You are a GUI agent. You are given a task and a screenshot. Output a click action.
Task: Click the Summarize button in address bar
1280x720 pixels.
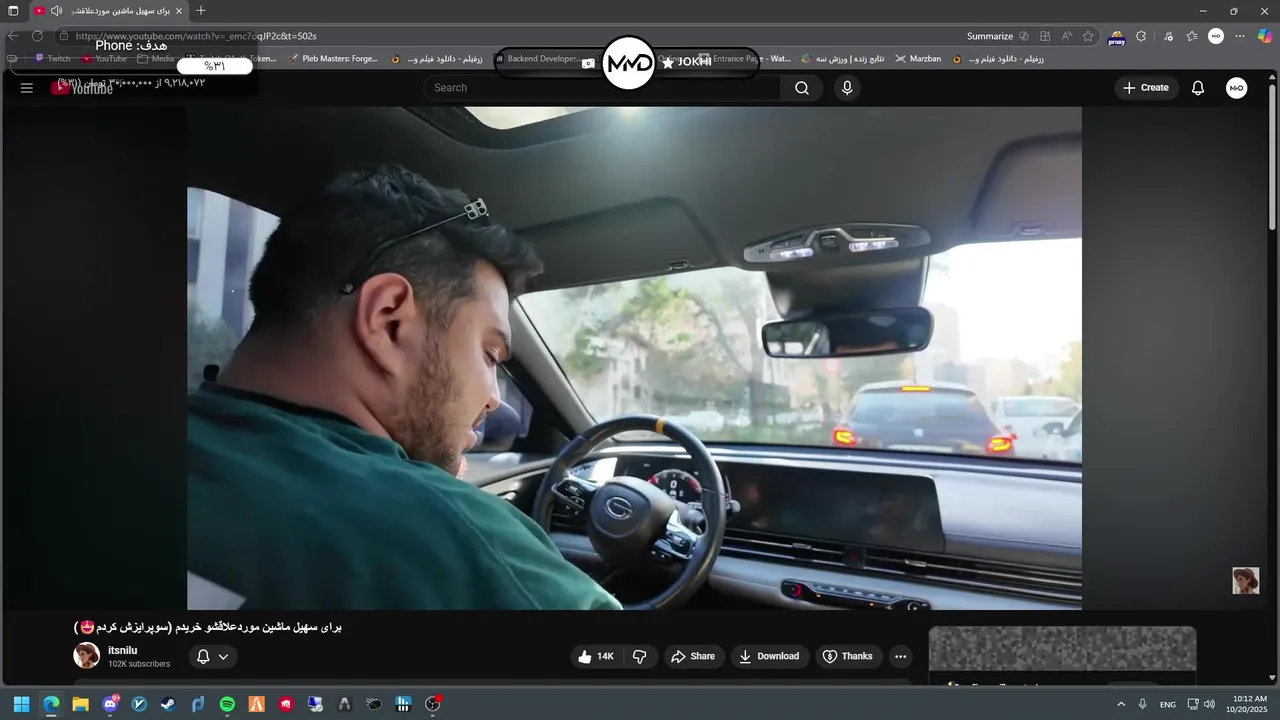990,36
